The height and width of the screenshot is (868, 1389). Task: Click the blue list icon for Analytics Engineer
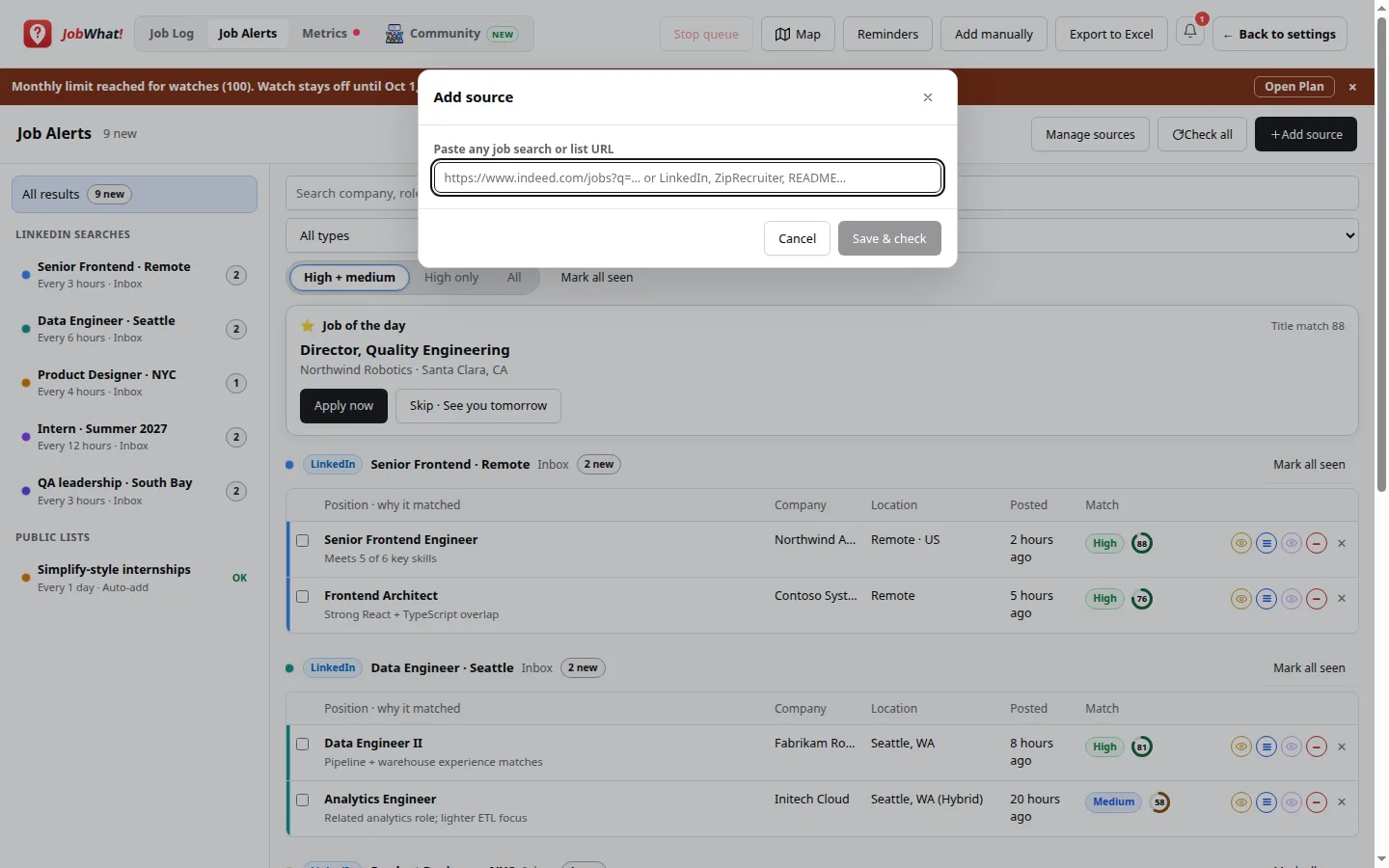click(1266, 802)
